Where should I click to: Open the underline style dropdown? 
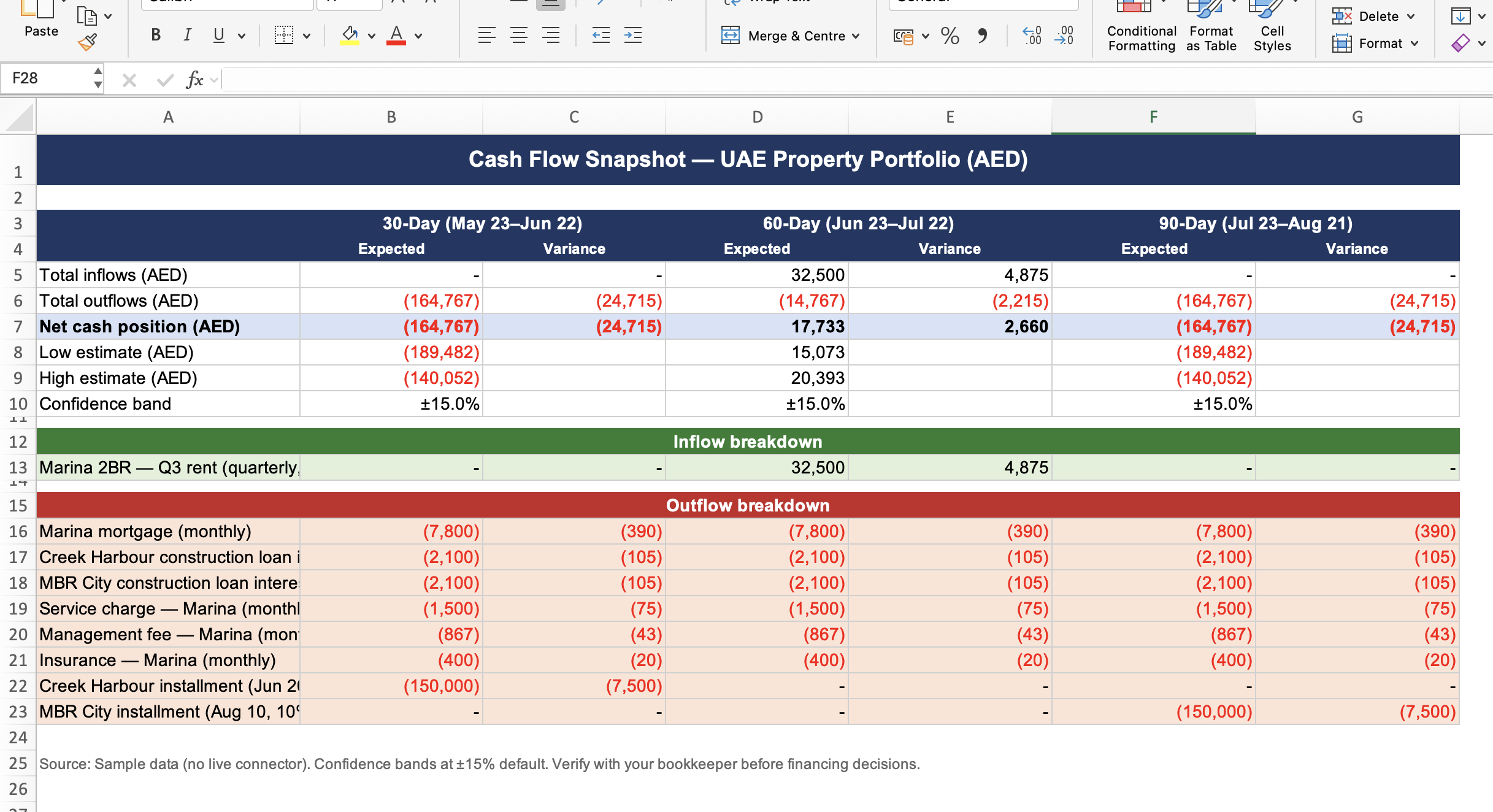[x=242, y=36]
